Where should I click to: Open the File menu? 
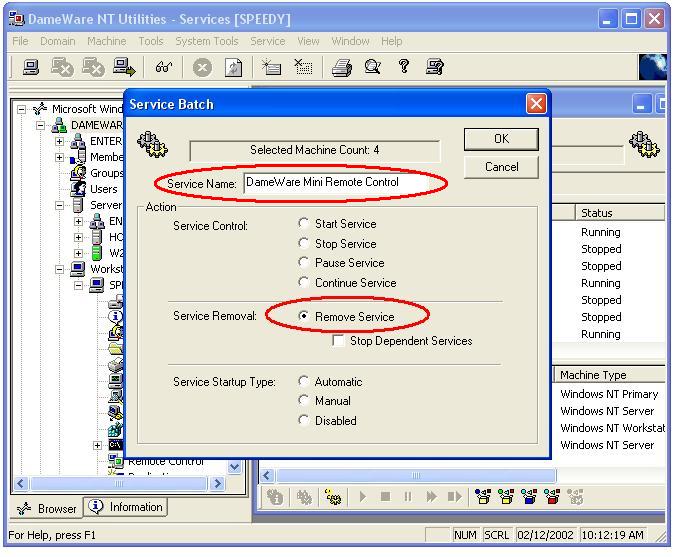pos(20,41)
